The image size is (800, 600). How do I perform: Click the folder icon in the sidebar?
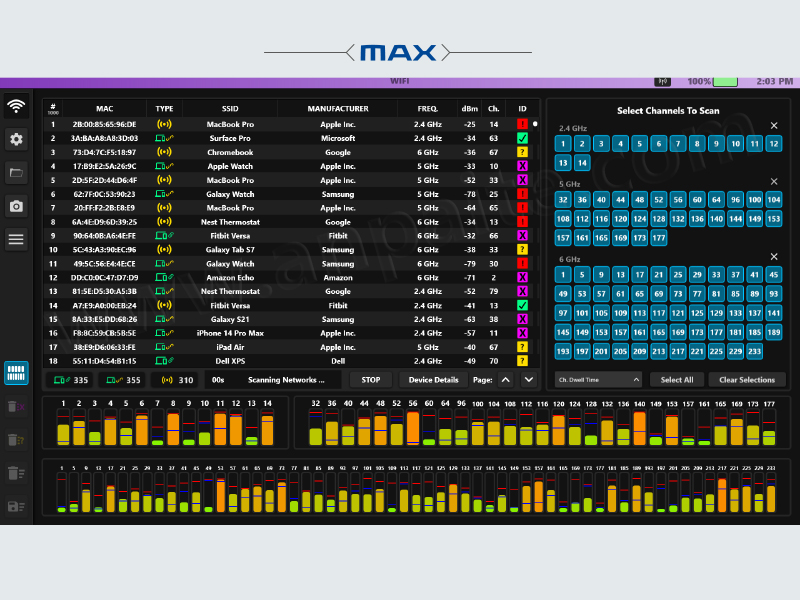point(16,172)
